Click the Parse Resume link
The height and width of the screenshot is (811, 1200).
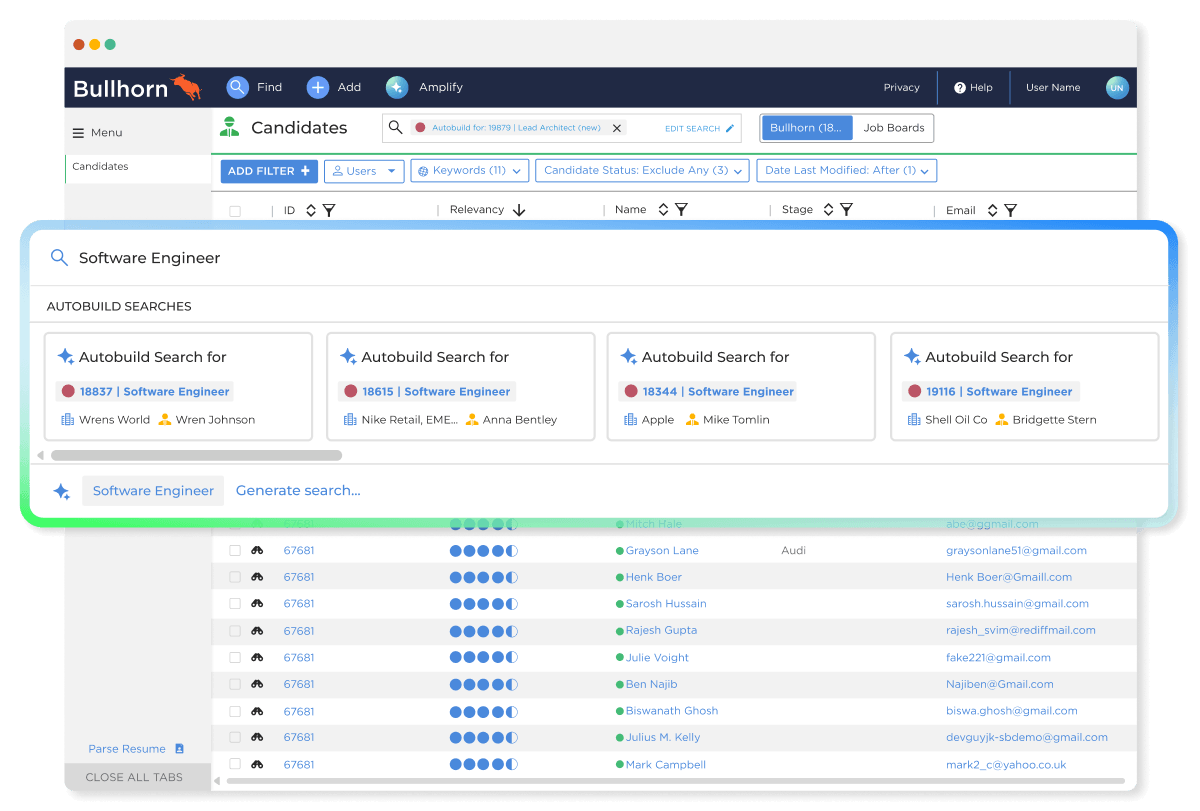(127, 749)
